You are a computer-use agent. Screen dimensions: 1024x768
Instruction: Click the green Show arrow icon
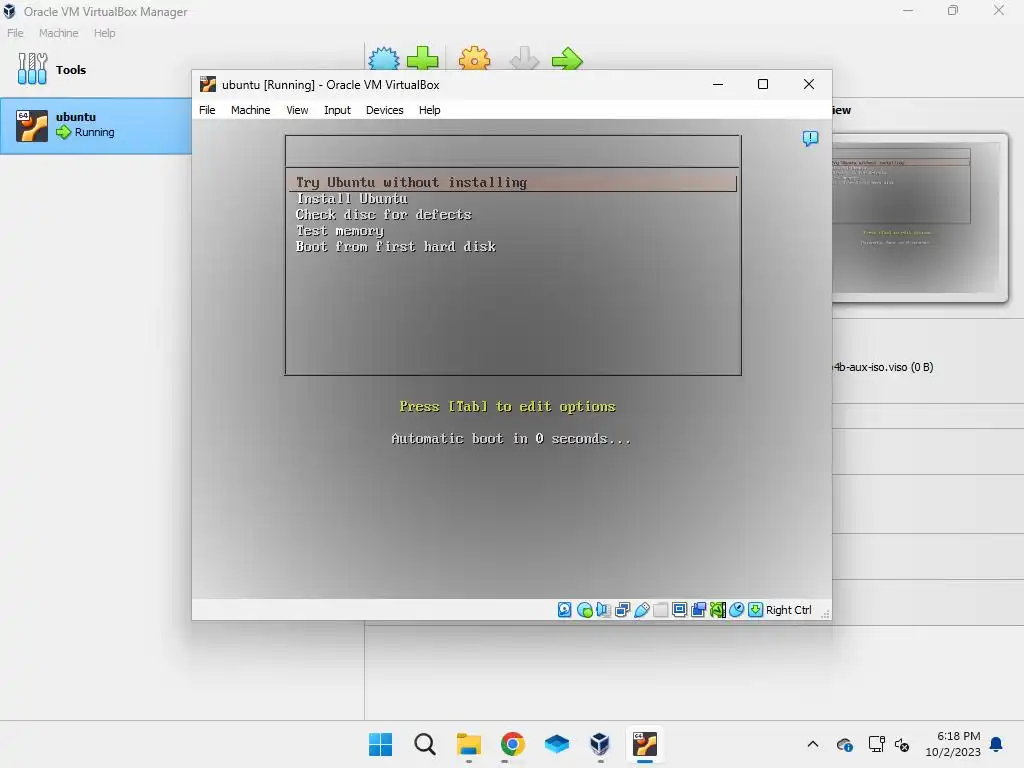[567, 58]
